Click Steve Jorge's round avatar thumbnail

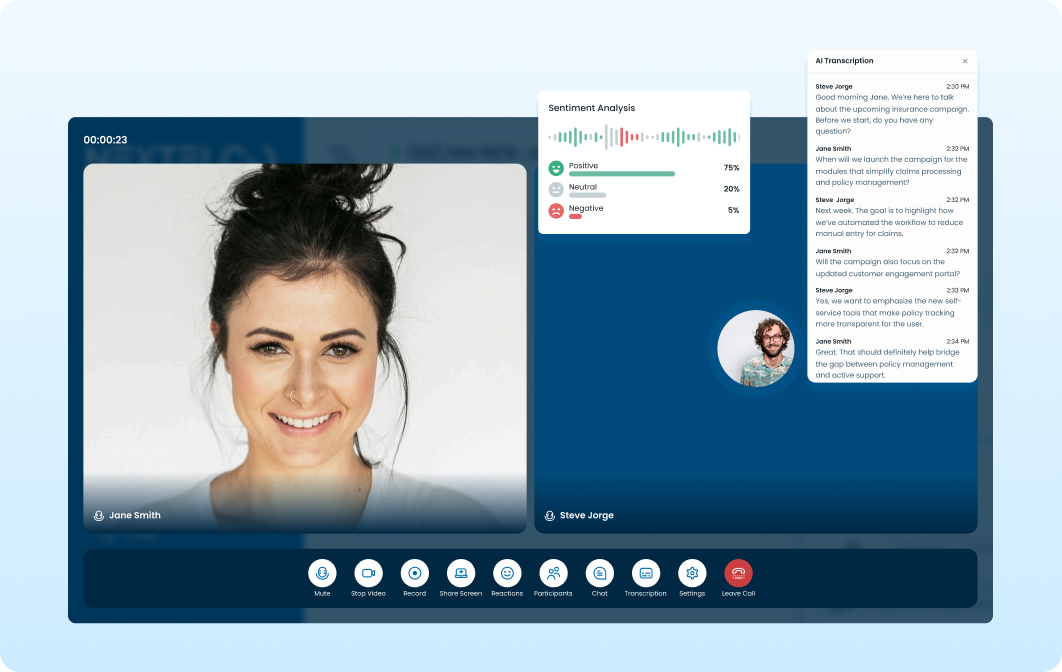756,347
